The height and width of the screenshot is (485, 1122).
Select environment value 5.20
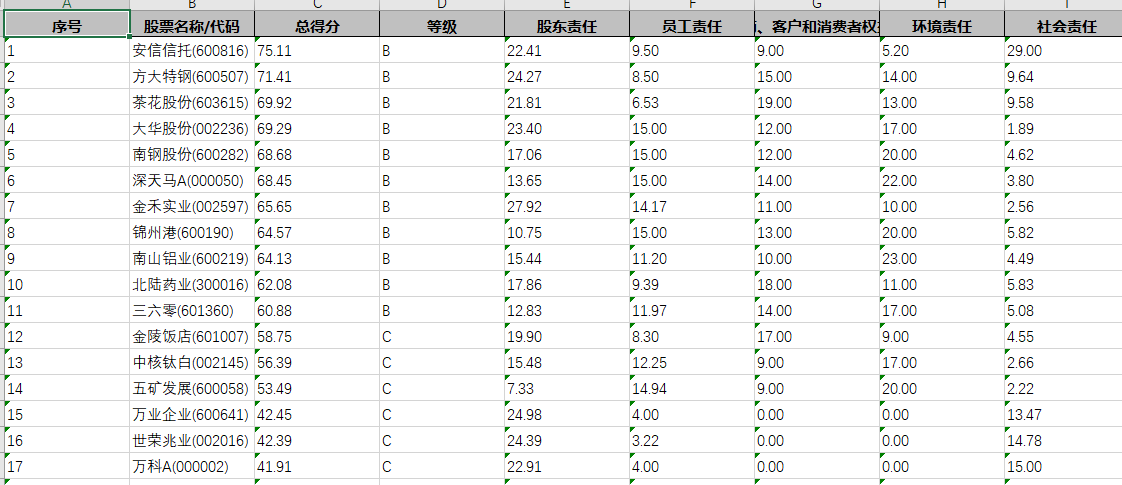pyautogui.click(x=942, y=50)
